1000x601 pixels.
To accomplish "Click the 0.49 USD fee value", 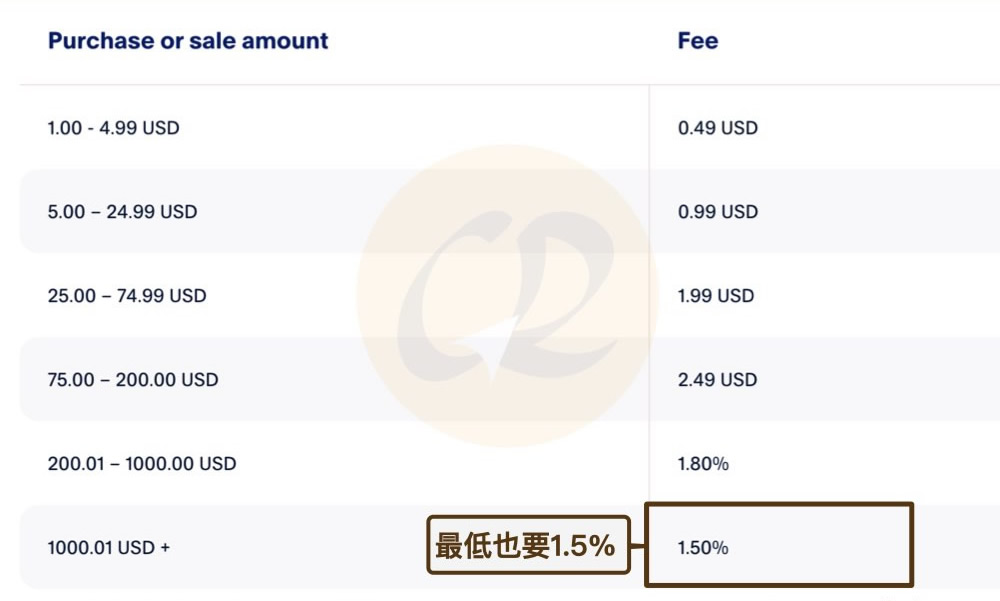I will (x=717, y=128).
